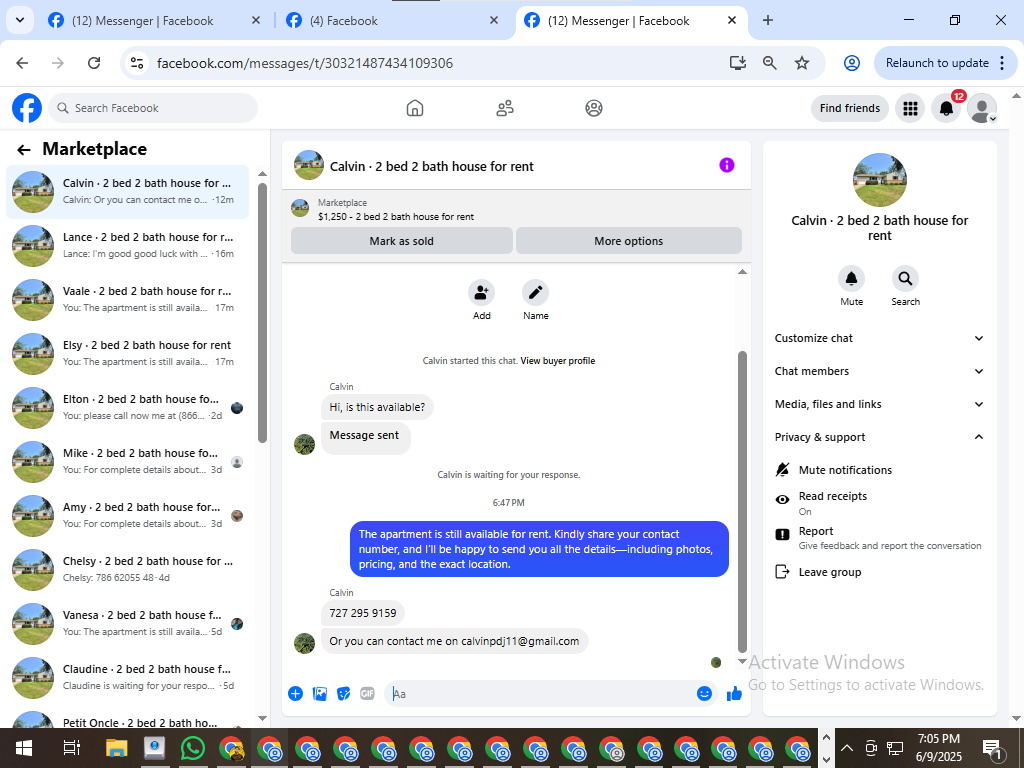The image size is (1024, 768).
Task: Click install app icon in address bar
Action: (x=738, y=63)
